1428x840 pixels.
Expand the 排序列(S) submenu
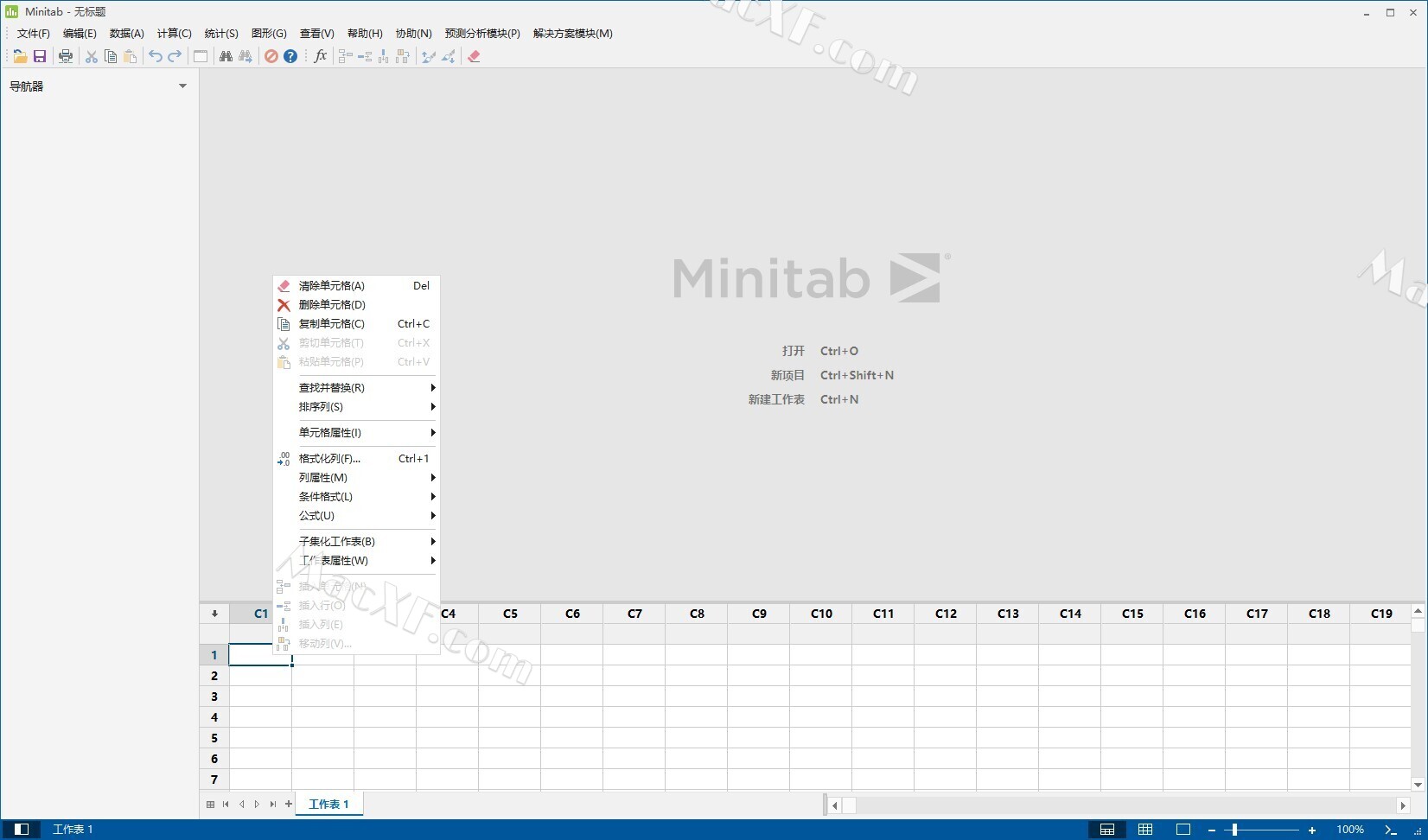(x=357, y=407)
